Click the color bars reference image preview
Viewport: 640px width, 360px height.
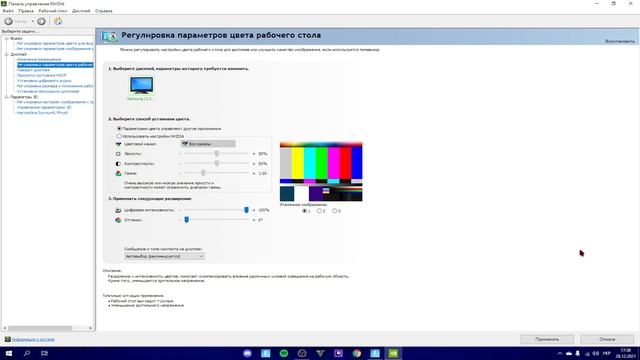pyautogui.click(x=321, y=172)
